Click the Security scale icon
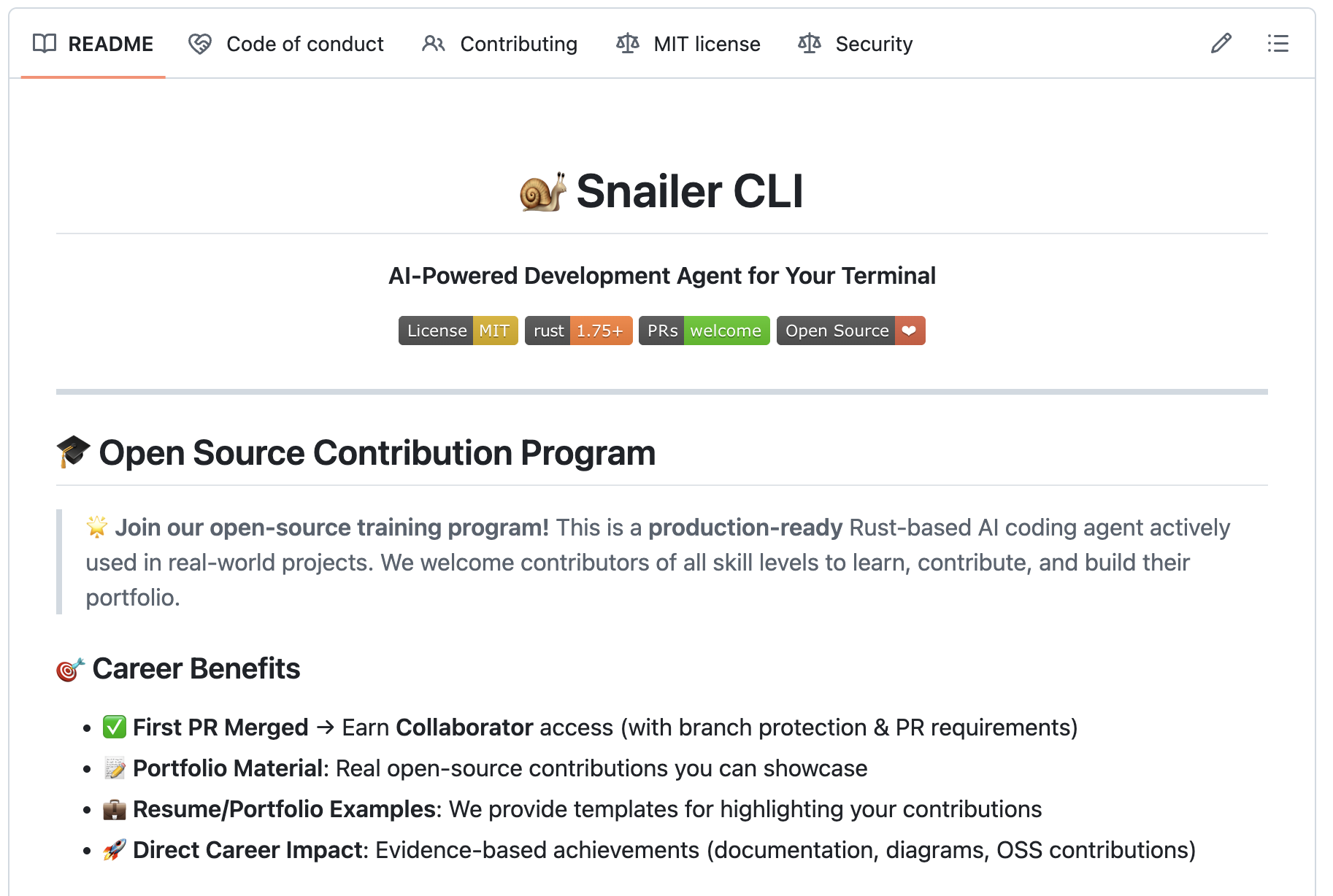This screenshot has width=1333, height=896. click(x=810, y=44)
